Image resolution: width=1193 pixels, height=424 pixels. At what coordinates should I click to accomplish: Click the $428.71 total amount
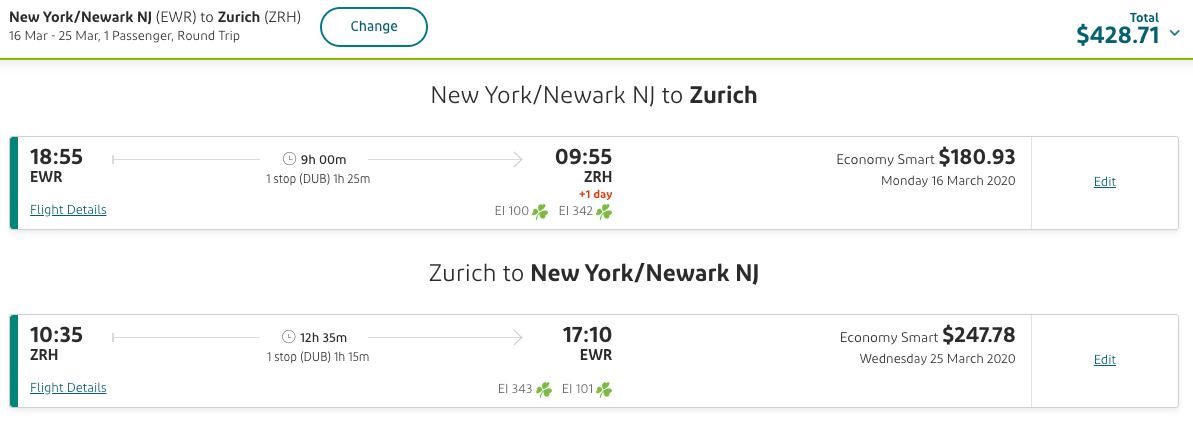pyautogui.click(x=1117, y=35)
